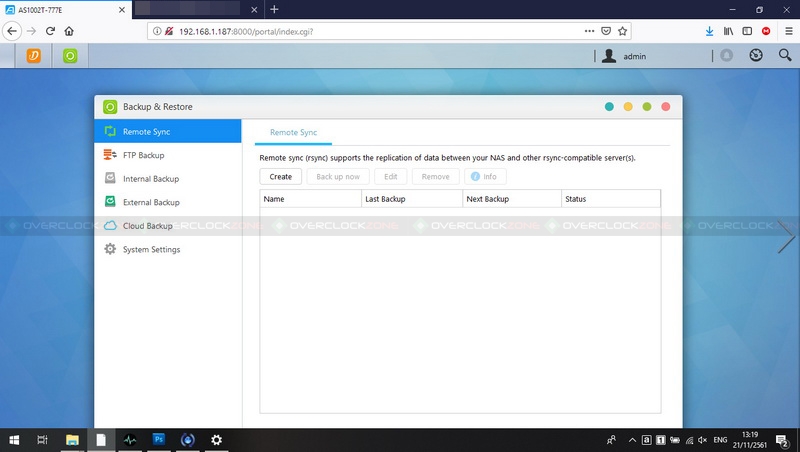This screenshot has height=452, width=800.
Task: Open Photoshop from the taskbar
Action: 159,440
